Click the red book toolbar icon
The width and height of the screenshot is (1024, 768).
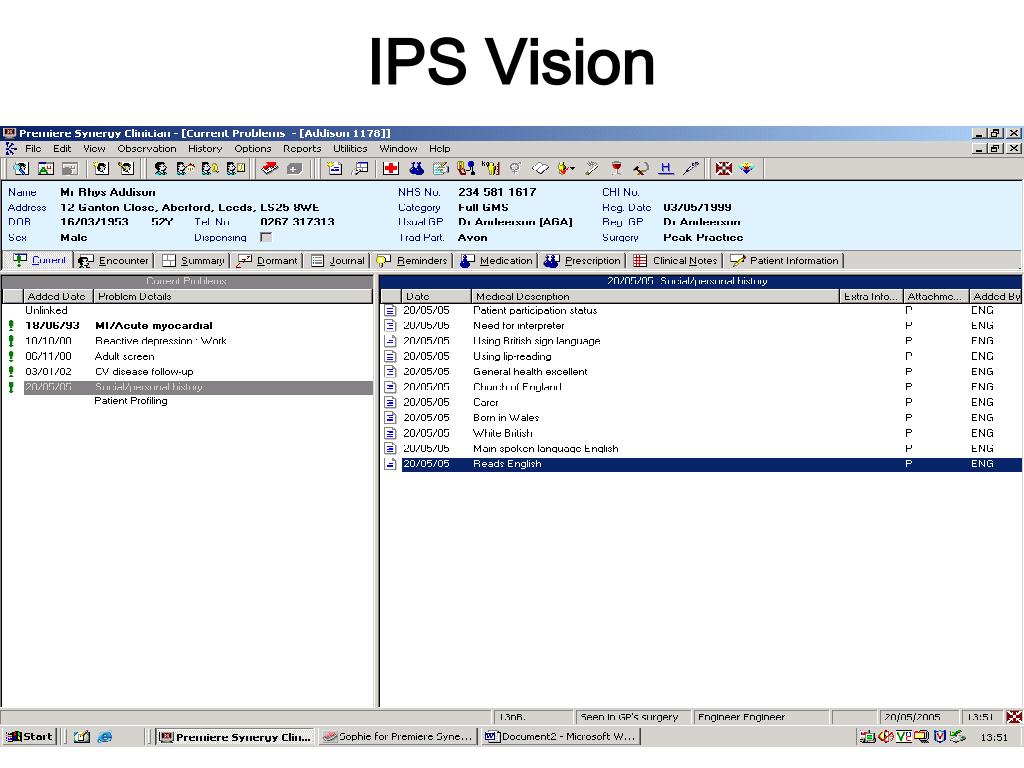[269, 168]
